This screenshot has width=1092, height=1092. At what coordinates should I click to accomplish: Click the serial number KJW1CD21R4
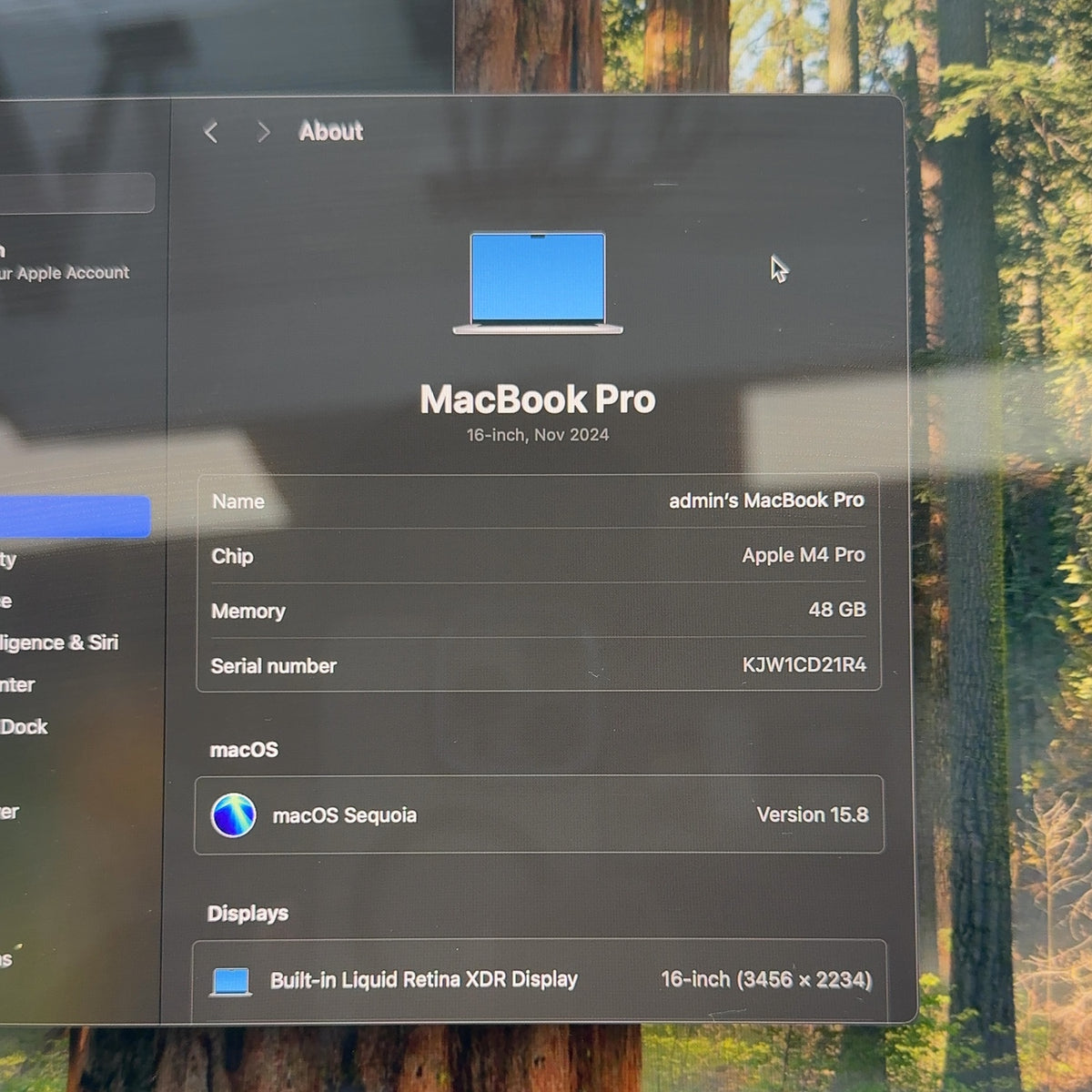[804, 665]
